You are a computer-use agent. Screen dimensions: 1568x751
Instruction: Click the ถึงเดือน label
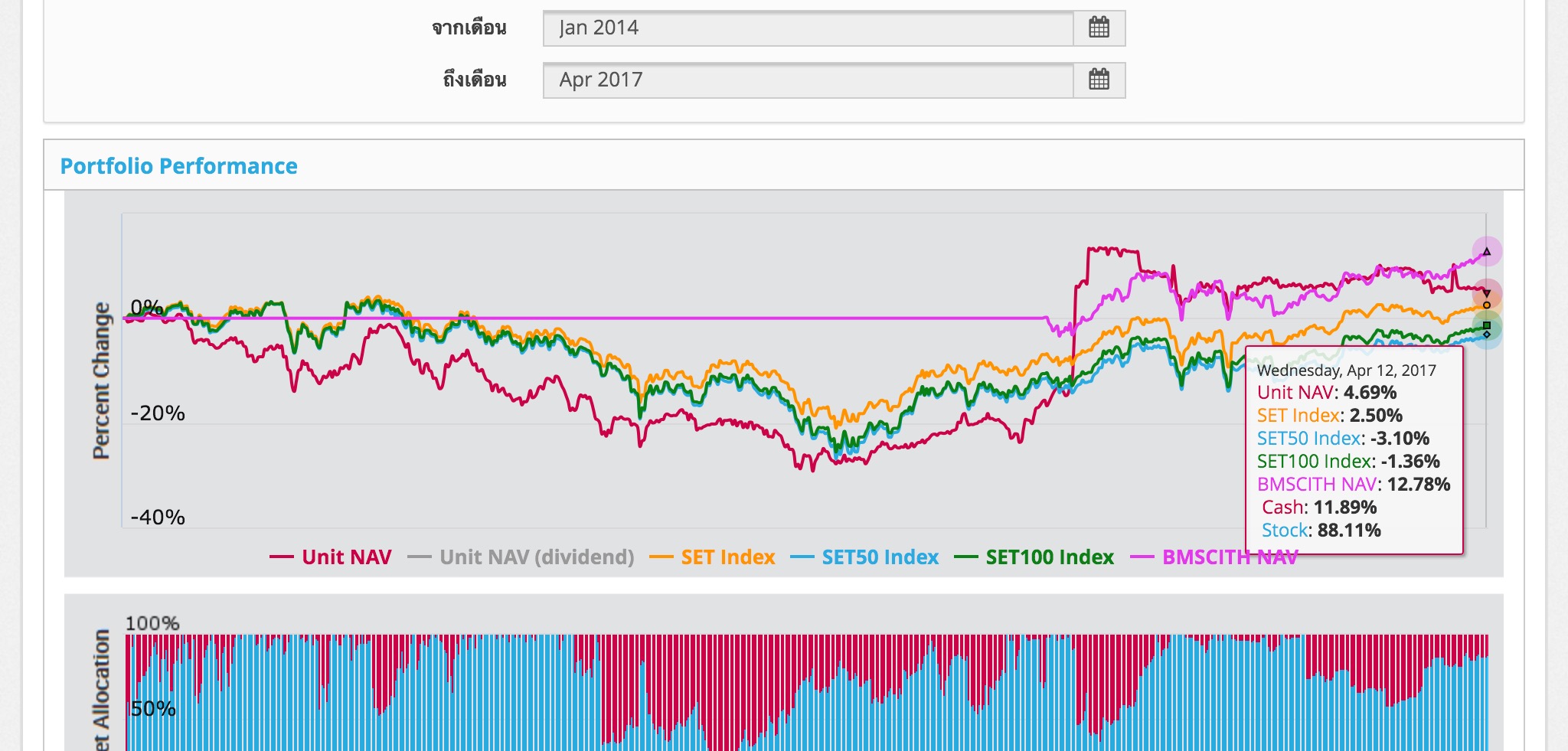[x=475, y=80]
